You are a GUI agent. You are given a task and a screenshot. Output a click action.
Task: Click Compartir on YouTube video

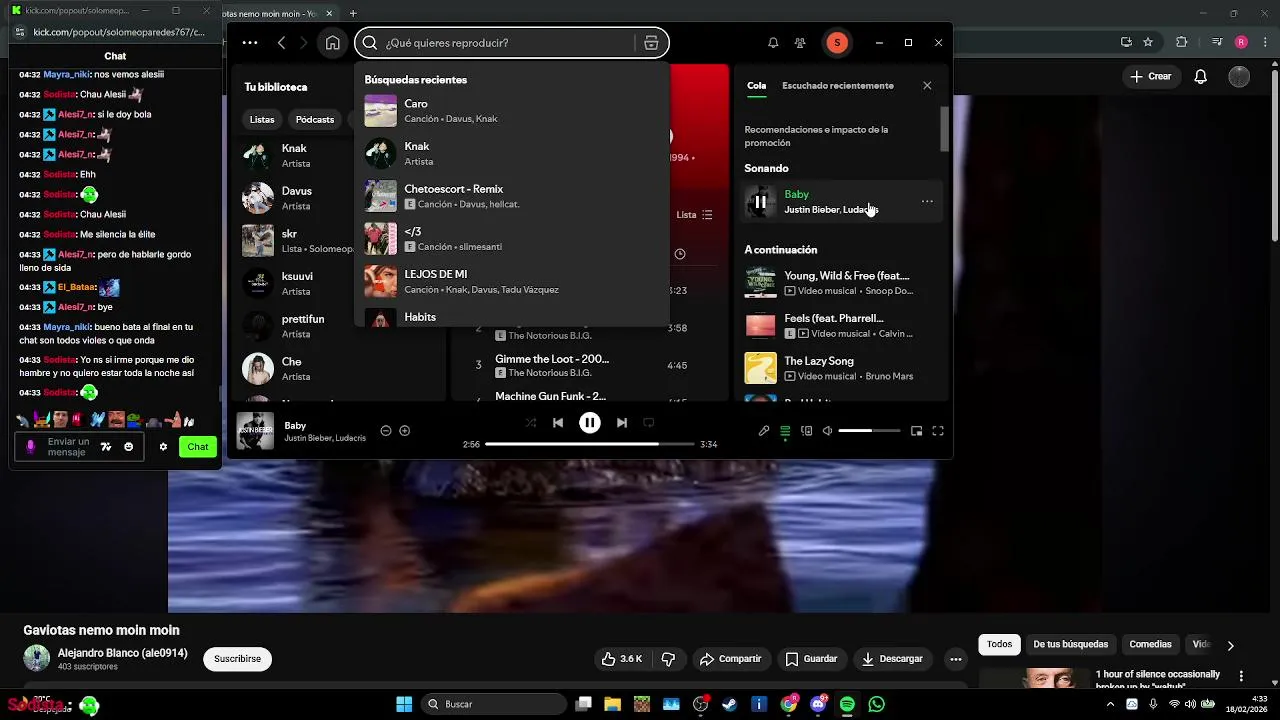tap(731, 659)
